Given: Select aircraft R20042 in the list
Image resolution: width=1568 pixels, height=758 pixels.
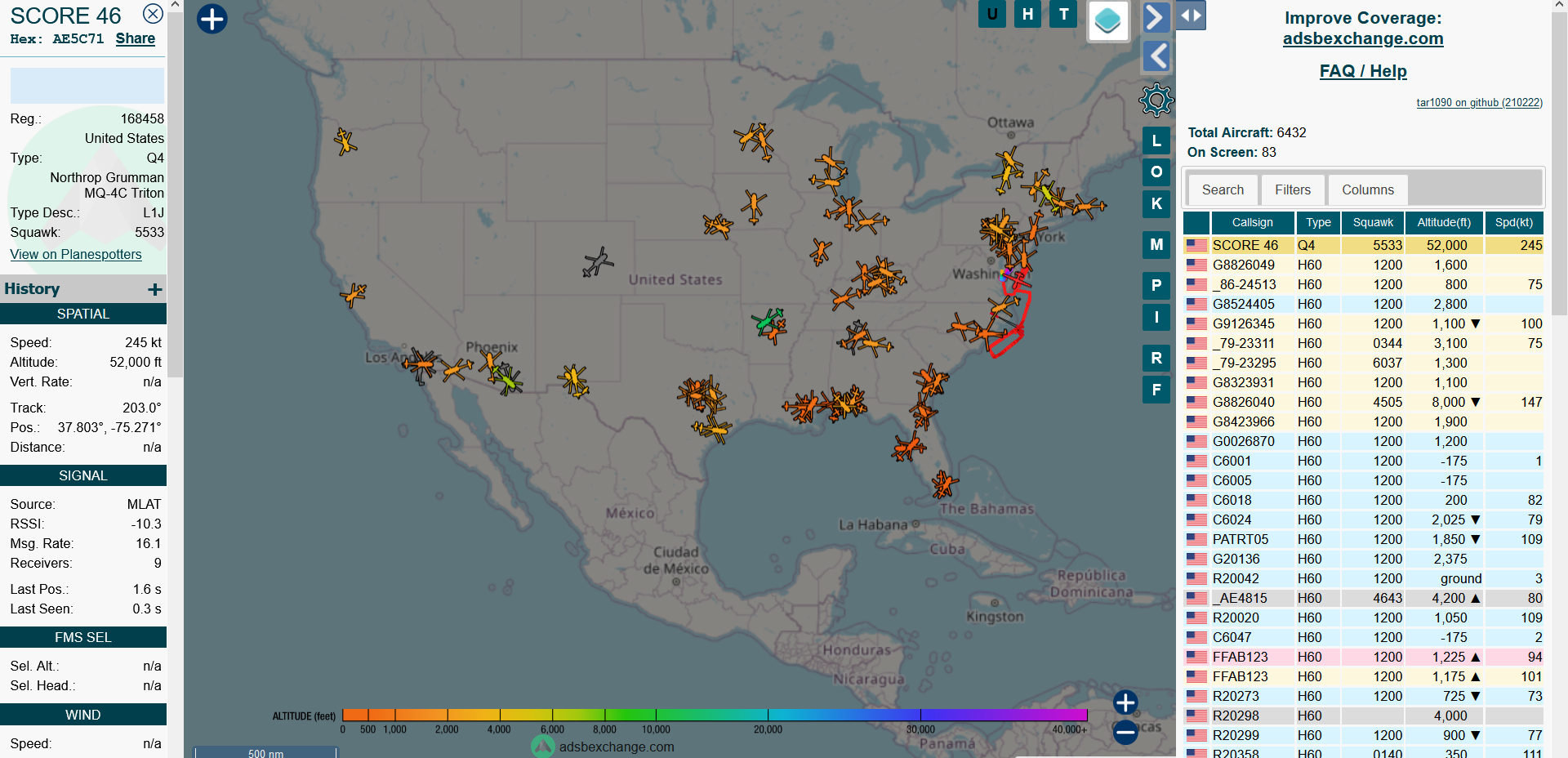Looking at the screenshot, I should [1363, 578].
